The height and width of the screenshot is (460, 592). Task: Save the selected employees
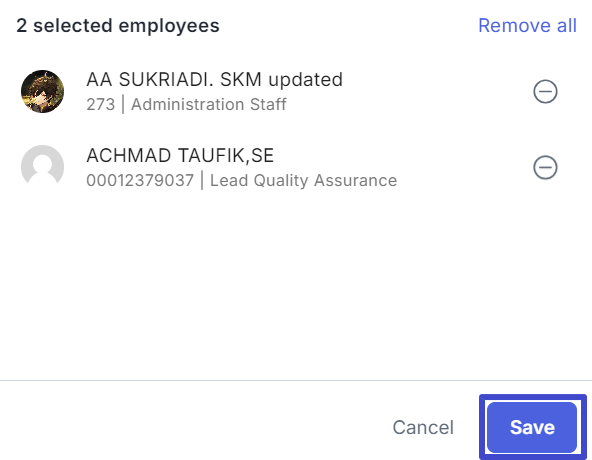point(532,427)
